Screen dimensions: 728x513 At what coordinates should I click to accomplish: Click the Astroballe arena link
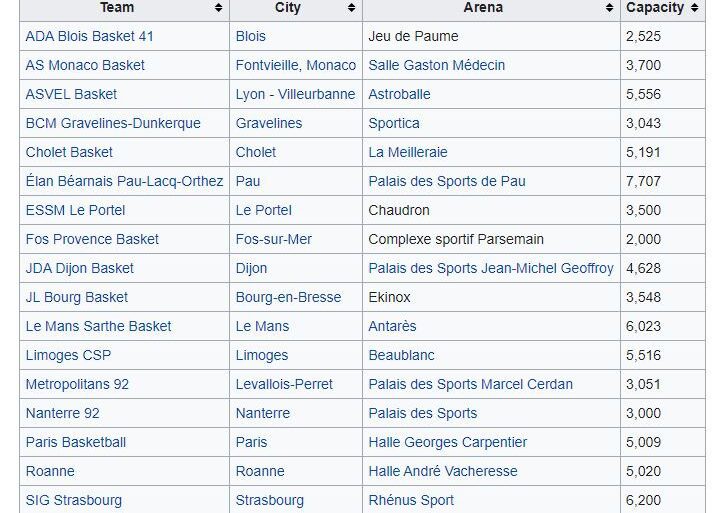pos(399,94)
